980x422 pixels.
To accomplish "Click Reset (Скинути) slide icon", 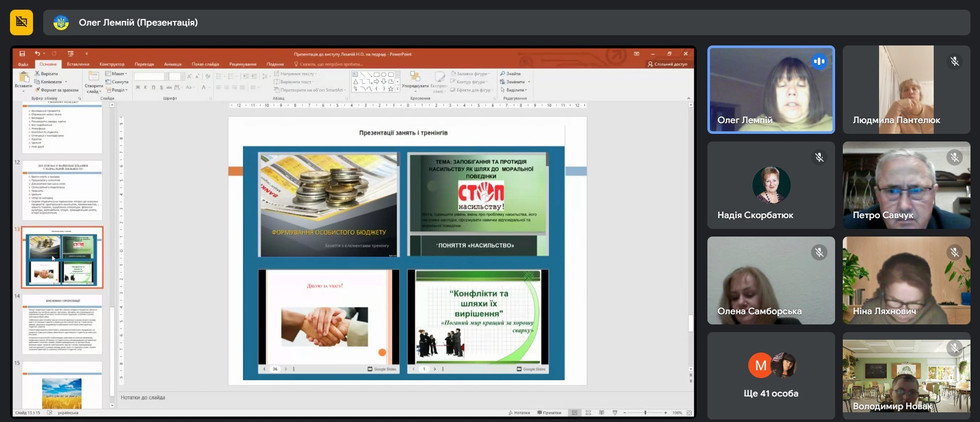I will point(109,81).
